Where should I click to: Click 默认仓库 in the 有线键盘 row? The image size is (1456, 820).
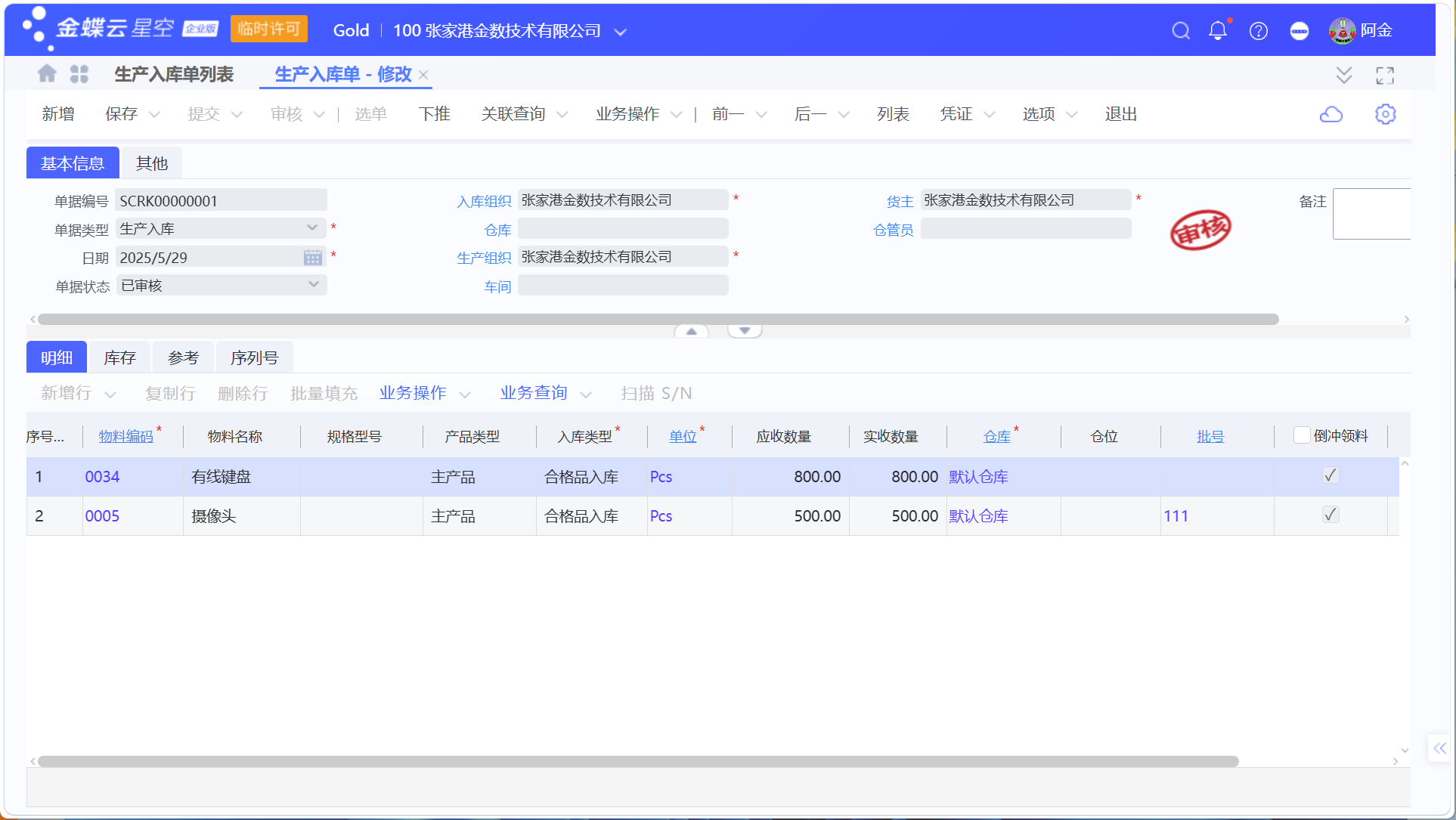coord(978,477)
